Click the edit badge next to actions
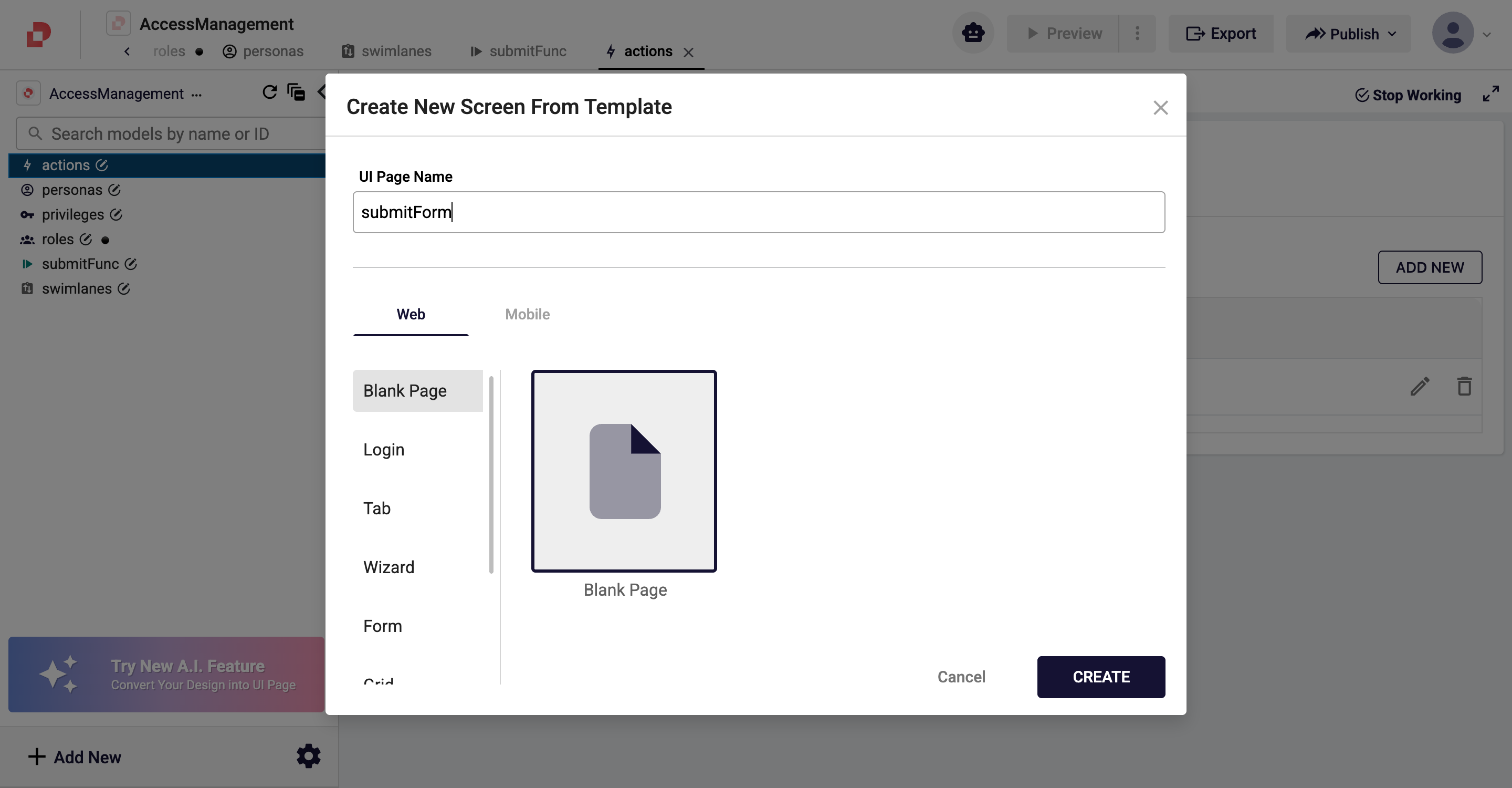 click(x=101, y=165)
